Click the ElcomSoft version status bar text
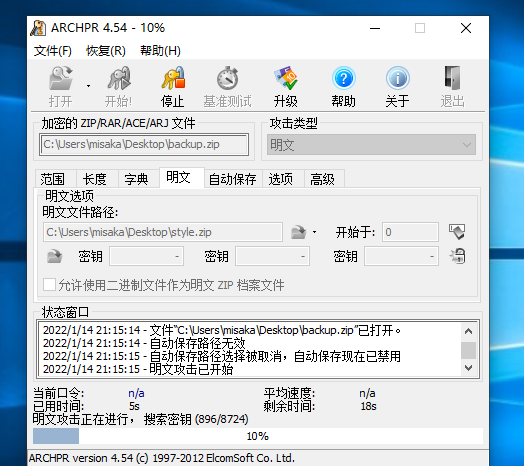Screen dimensions: 524x466 click(162, 458)
